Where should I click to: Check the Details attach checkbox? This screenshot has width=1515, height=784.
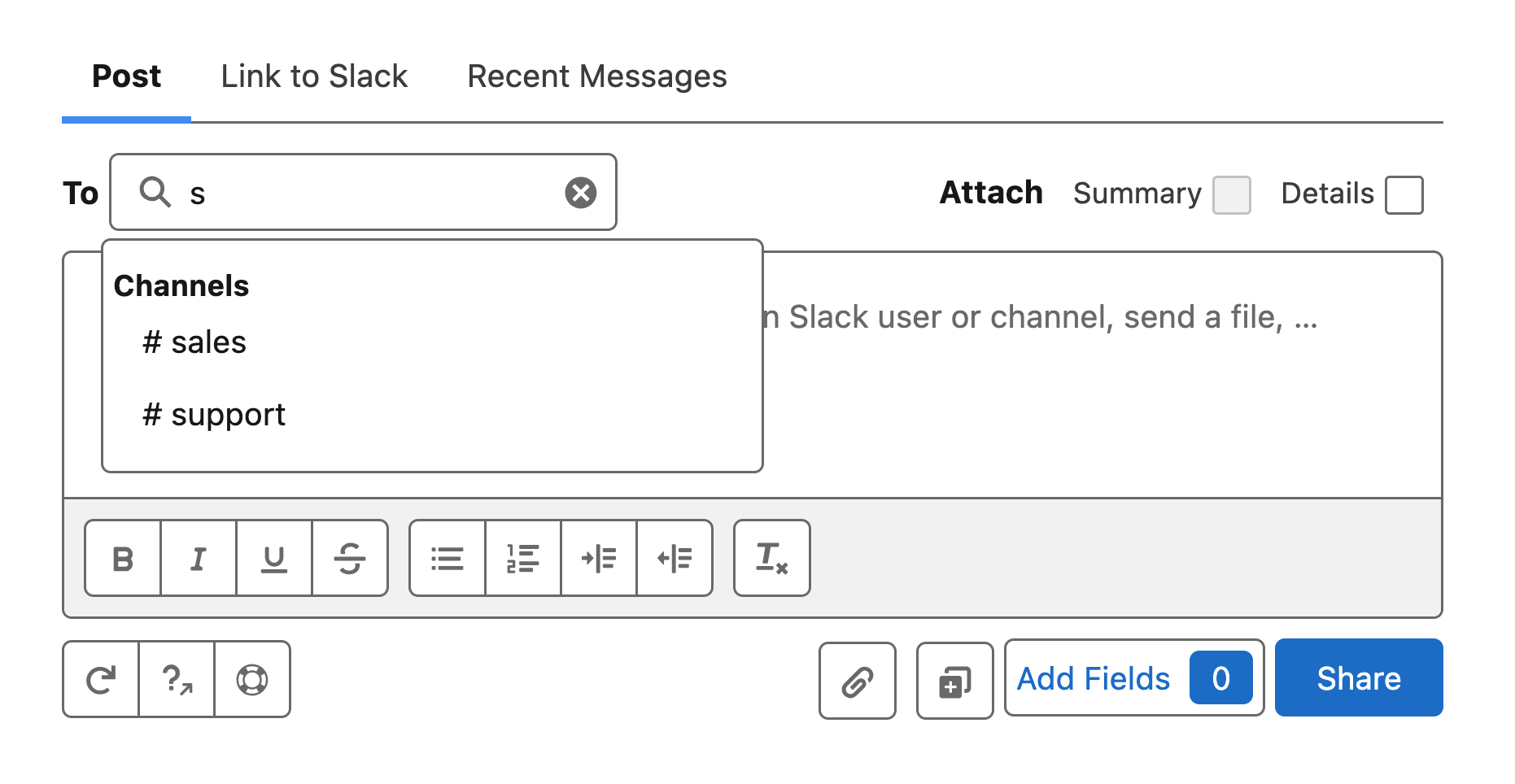click(x=1404, y=195)
